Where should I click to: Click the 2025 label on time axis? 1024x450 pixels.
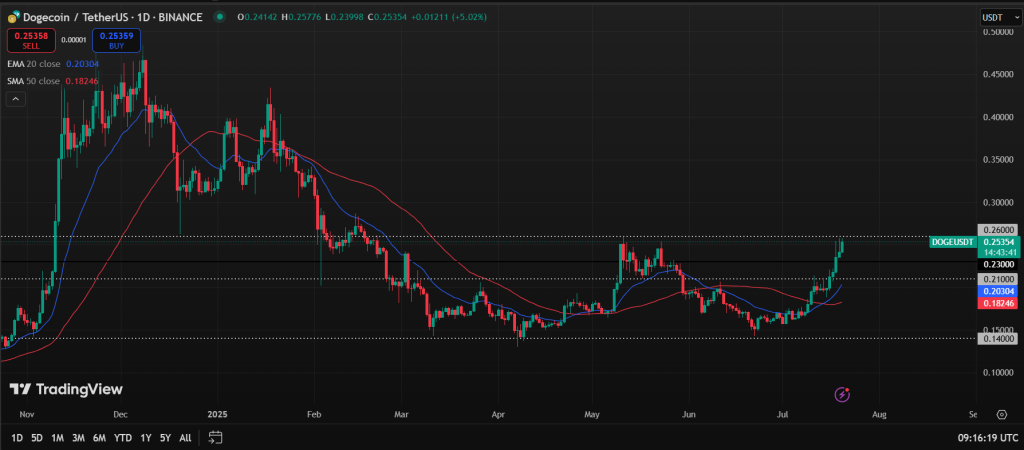[x=217, y=414]
